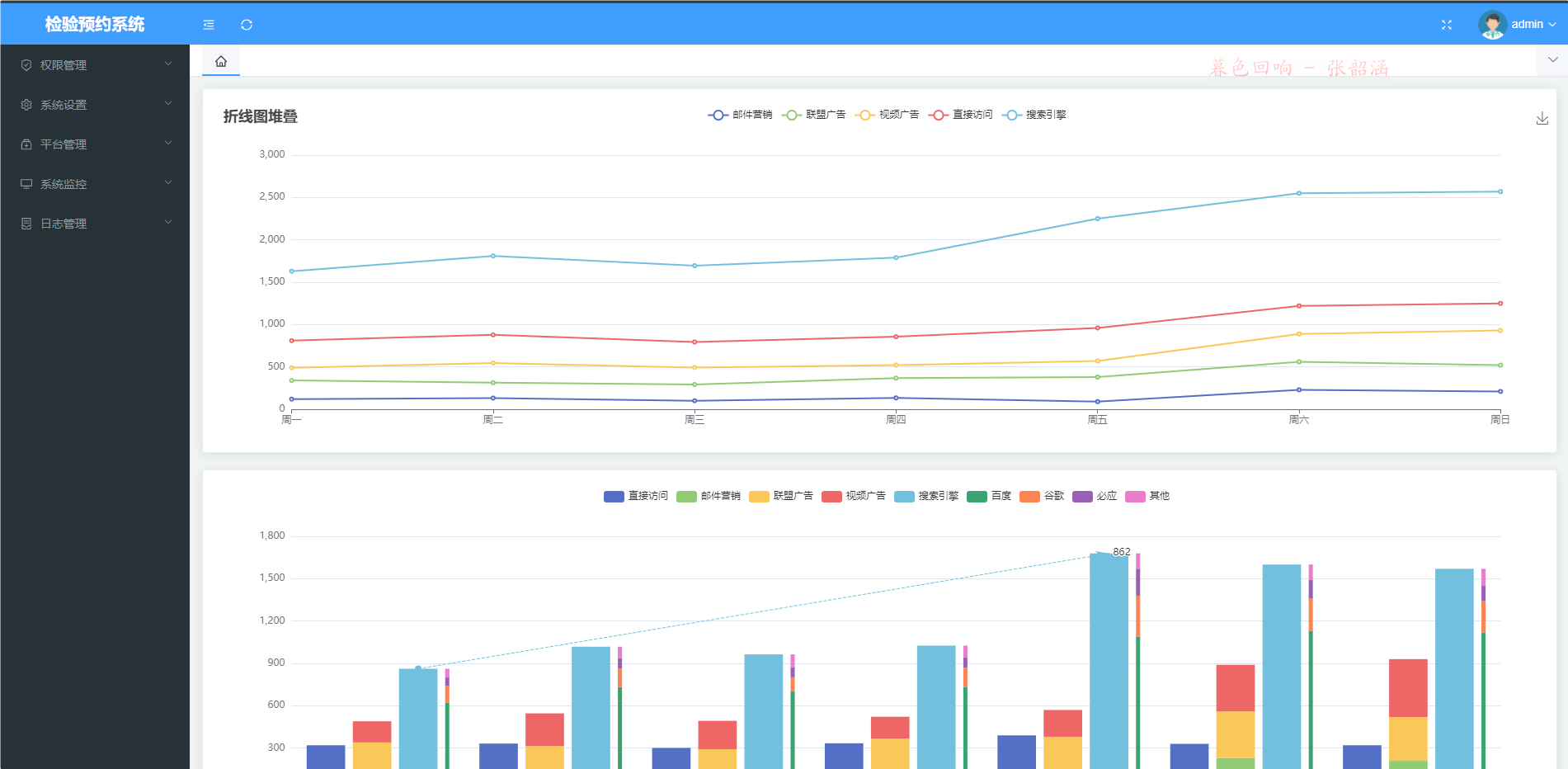Toggle fullscreen with the expand icon
This screenshot has width=1568, height=769.
pyautogui.click(x=1447, y=25)
